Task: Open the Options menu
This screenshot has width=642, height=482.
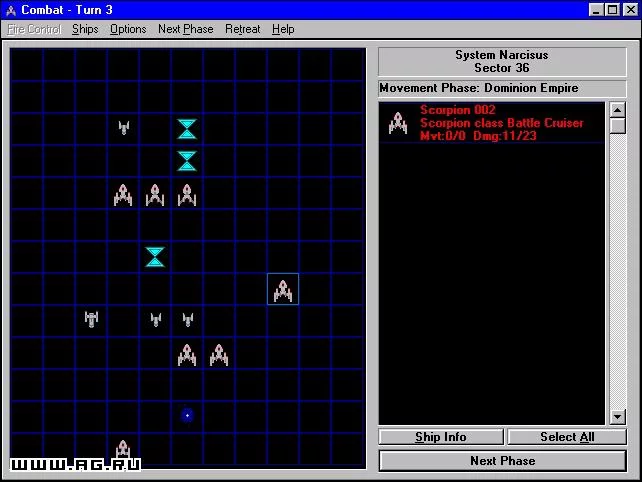Action: [128, 29]
